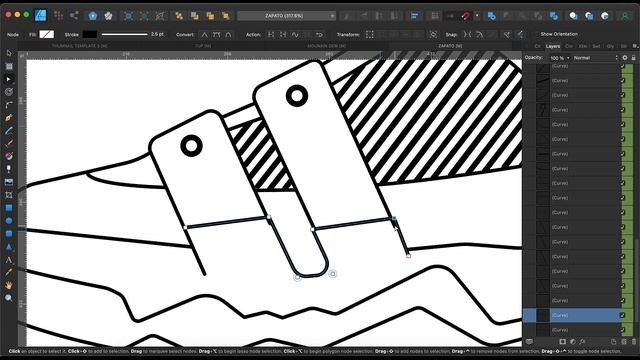The height and width of the screenshot is (360, 640).
Task: Select the Triangle shape tool
Action: (9, 247)
